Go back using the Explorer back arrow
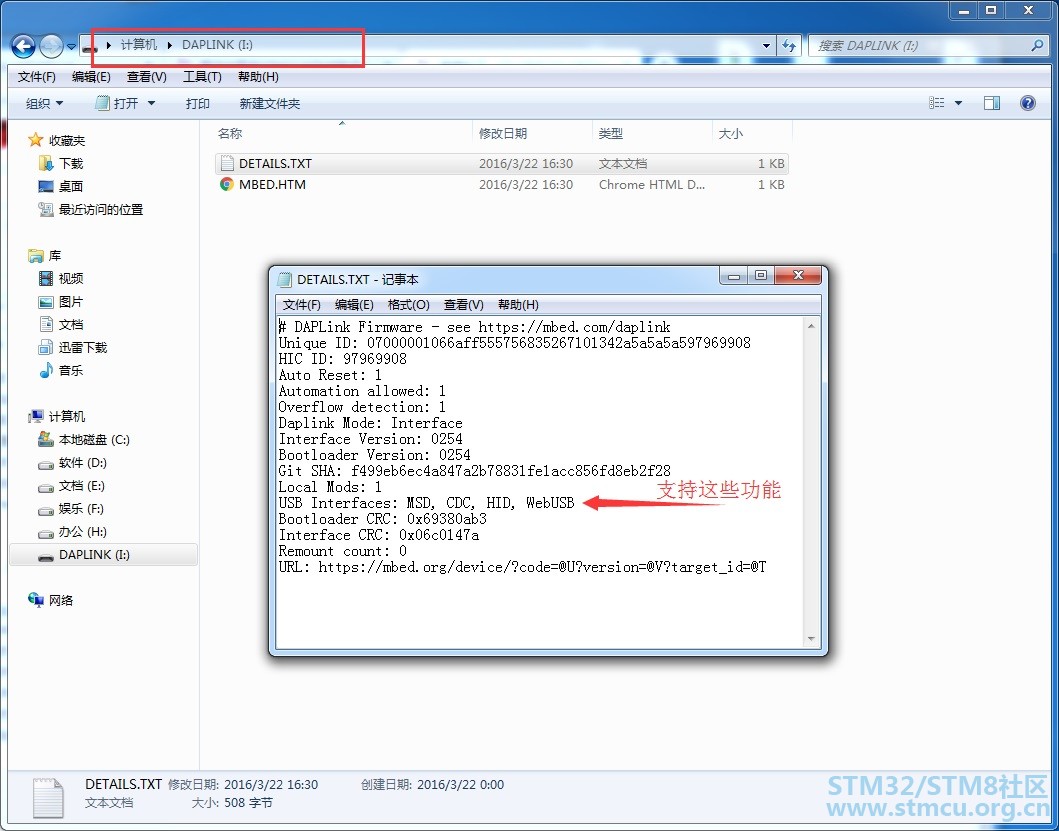 [x=24, y=47]
